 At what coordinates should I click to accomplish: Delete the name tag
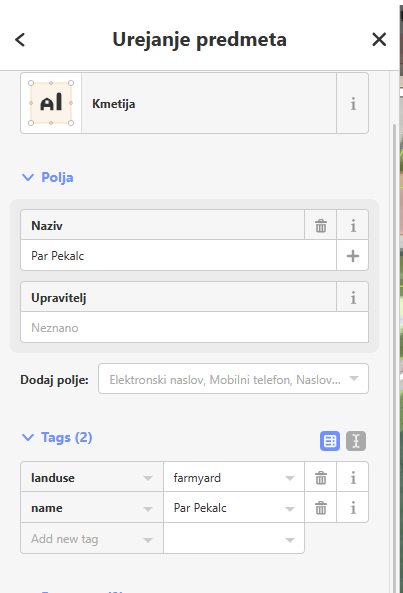coord(321,508)
